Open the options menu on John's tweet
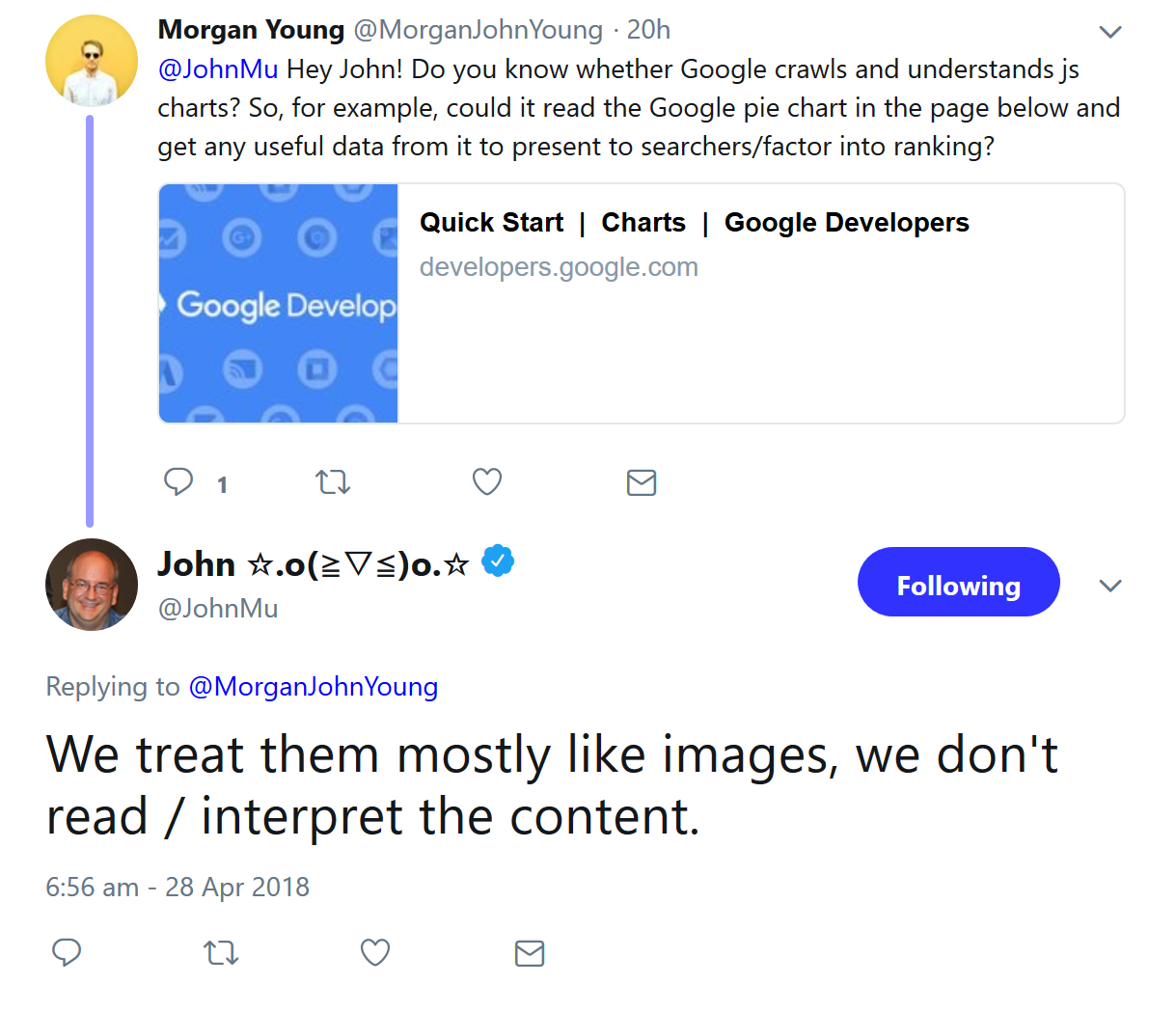The image size is (1176, 1012). tap(1110, 585)
